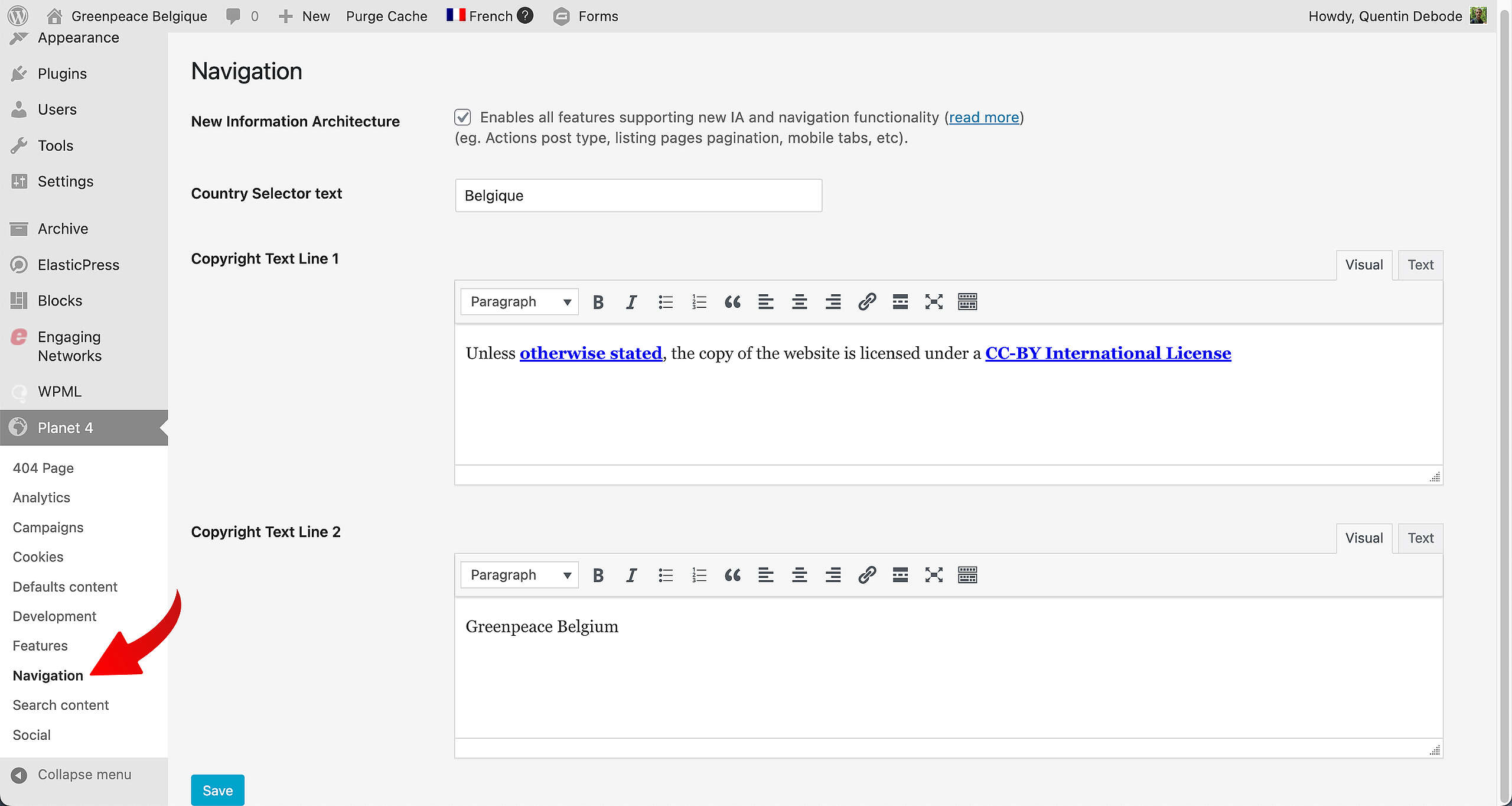
Task: Toggle Bold in Copyright Line 1 editor
Action: (598, 302)
